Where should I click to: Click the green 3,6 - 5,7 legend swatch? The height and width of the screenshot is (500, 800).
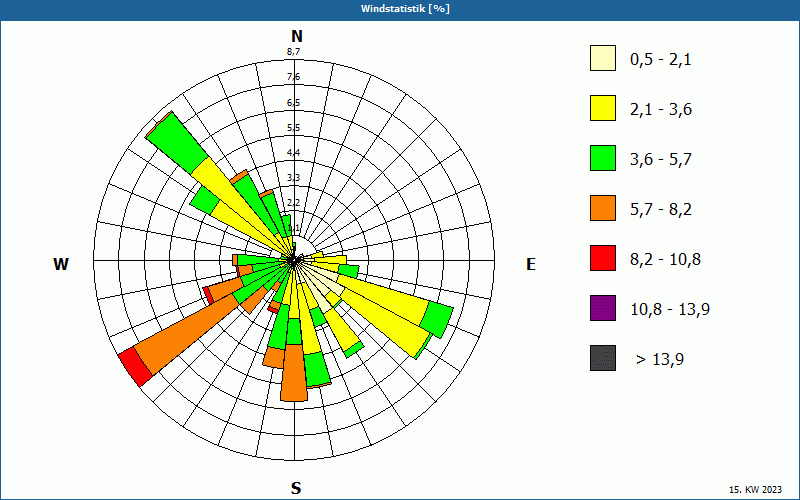tap(603, 158)
